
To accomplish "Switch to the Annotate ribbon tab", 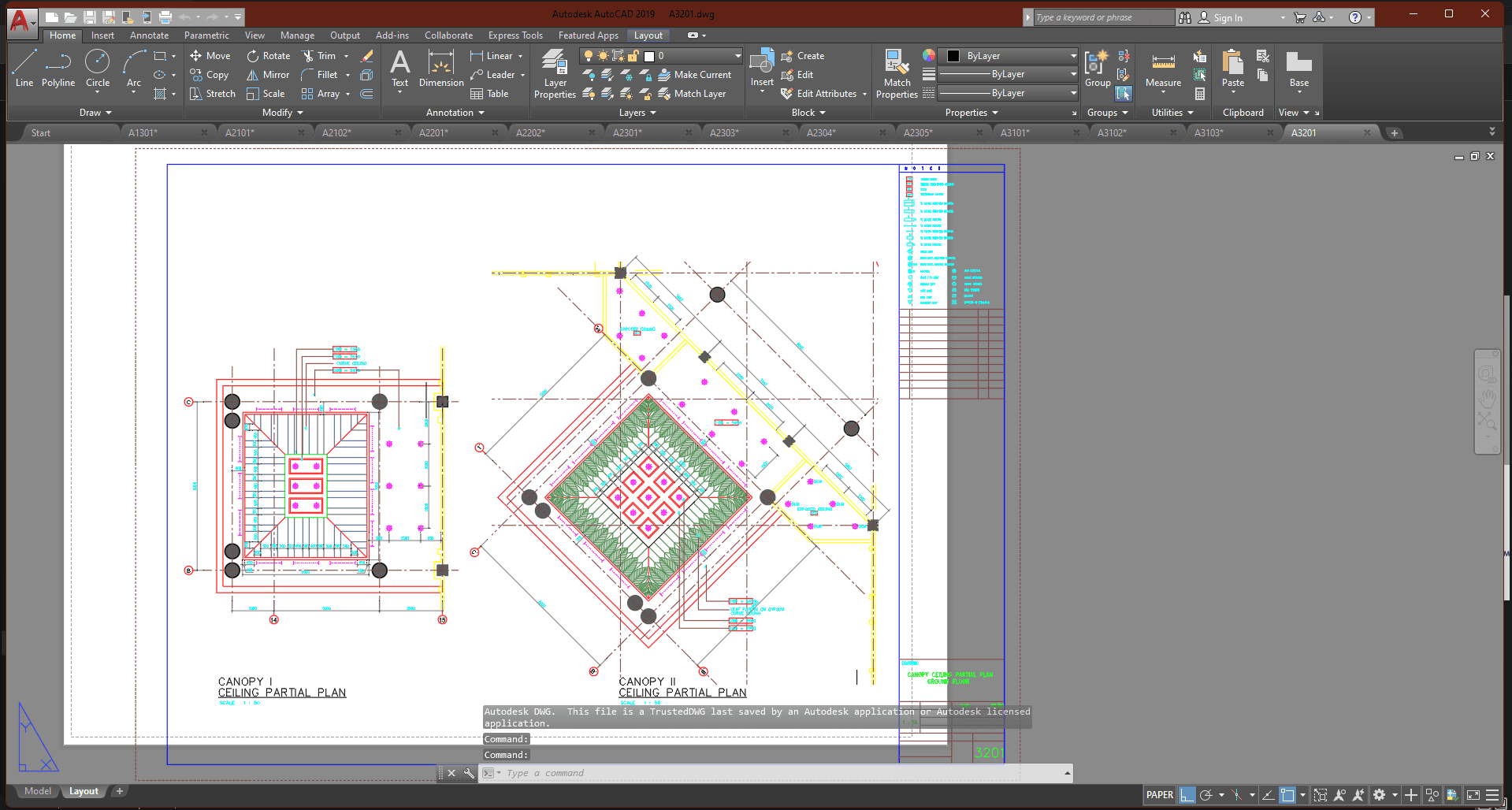I will tap(149, 35).
